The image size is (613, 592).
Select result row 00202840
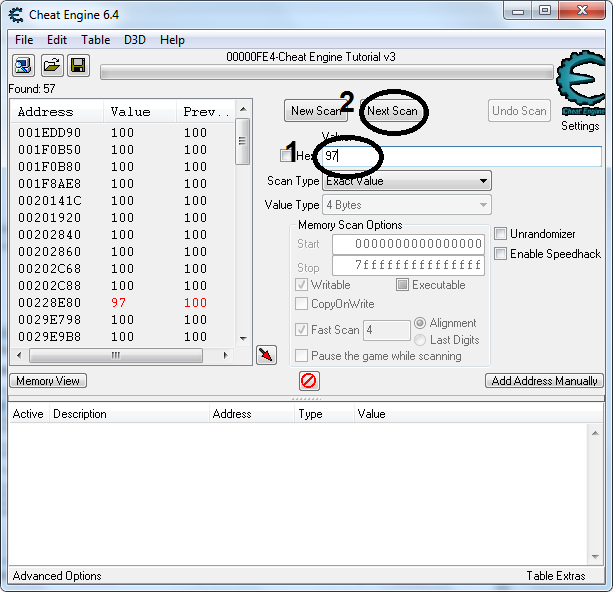click(x=123, y=235)
